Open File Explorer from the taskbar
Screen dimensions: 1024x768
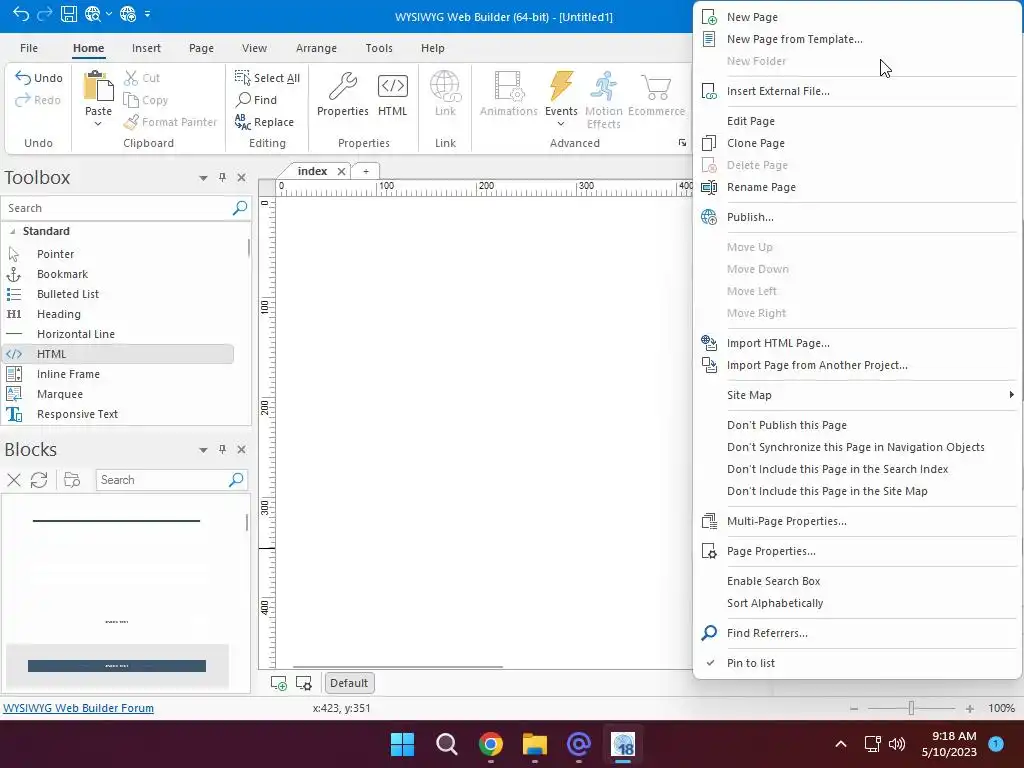tap(534, 744)
